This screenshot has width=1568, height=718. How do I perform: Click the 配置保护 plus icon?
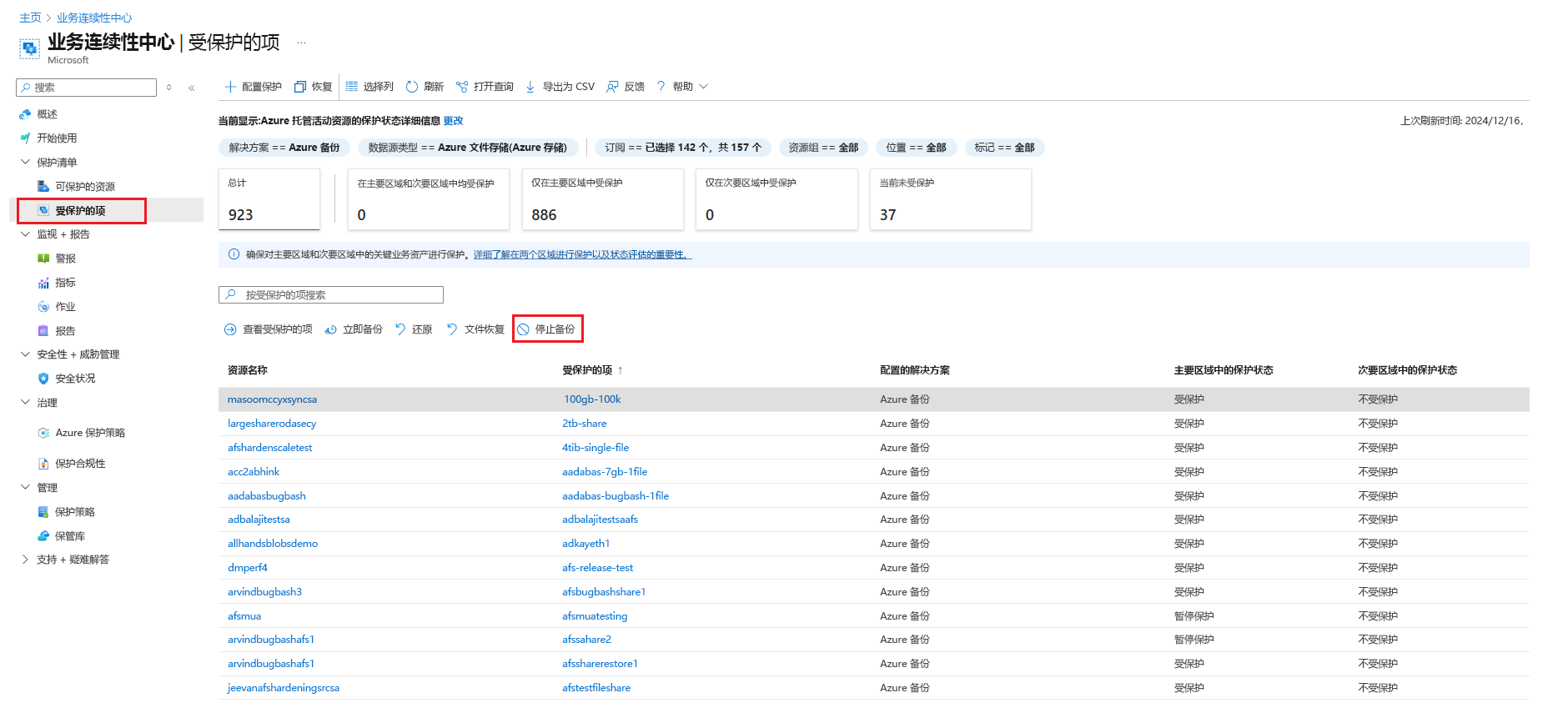[x=230, y=87]
